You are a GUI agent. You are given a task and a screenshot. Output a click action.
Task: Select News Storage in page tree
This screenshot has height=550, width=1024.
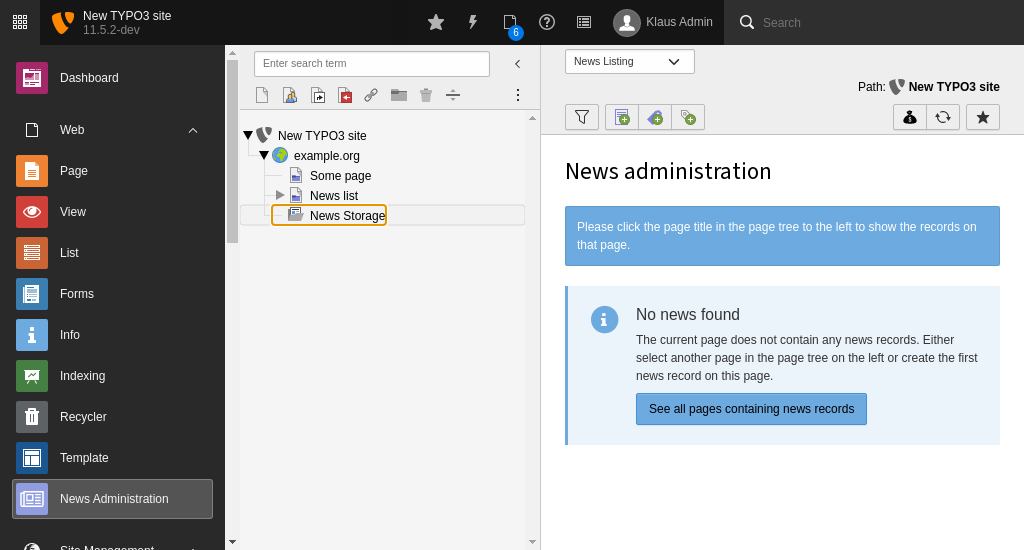point(346,215)
